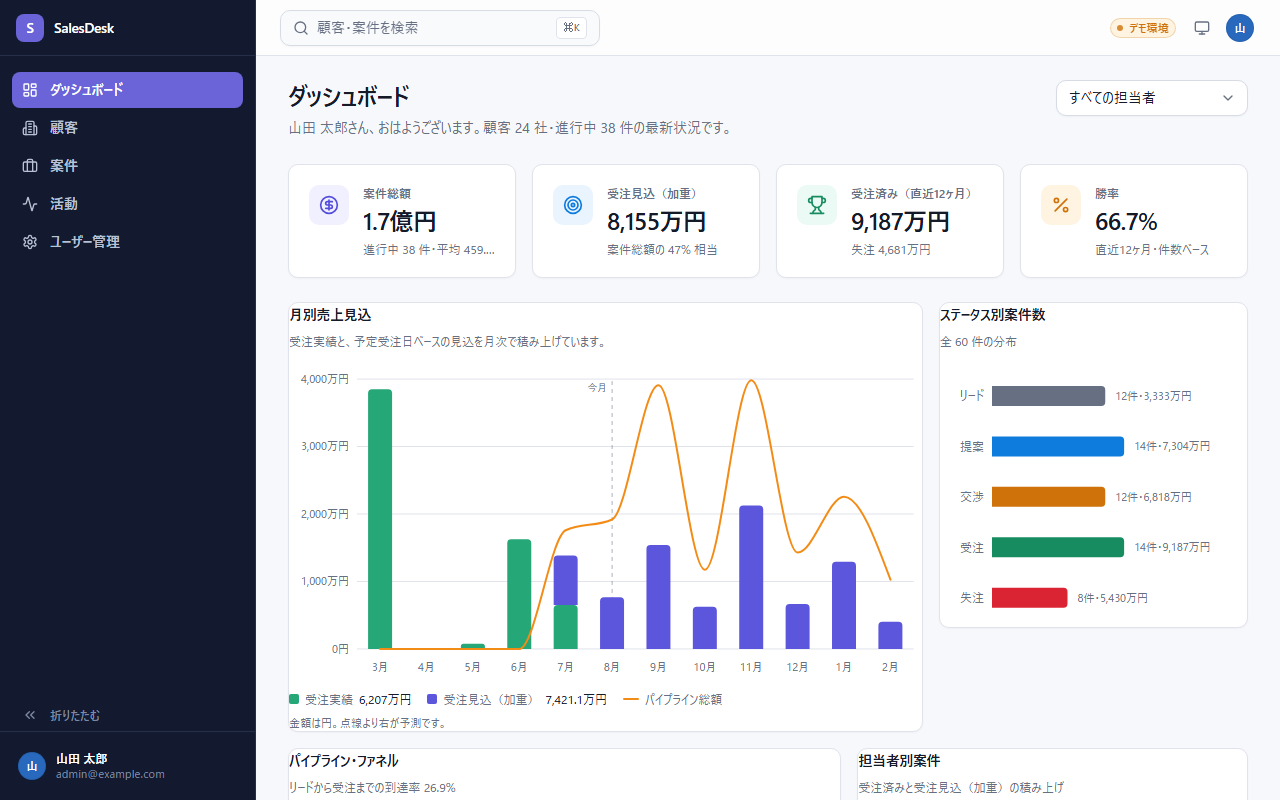Click the trophy icon on 受注済み card

[x=817, y=205]
